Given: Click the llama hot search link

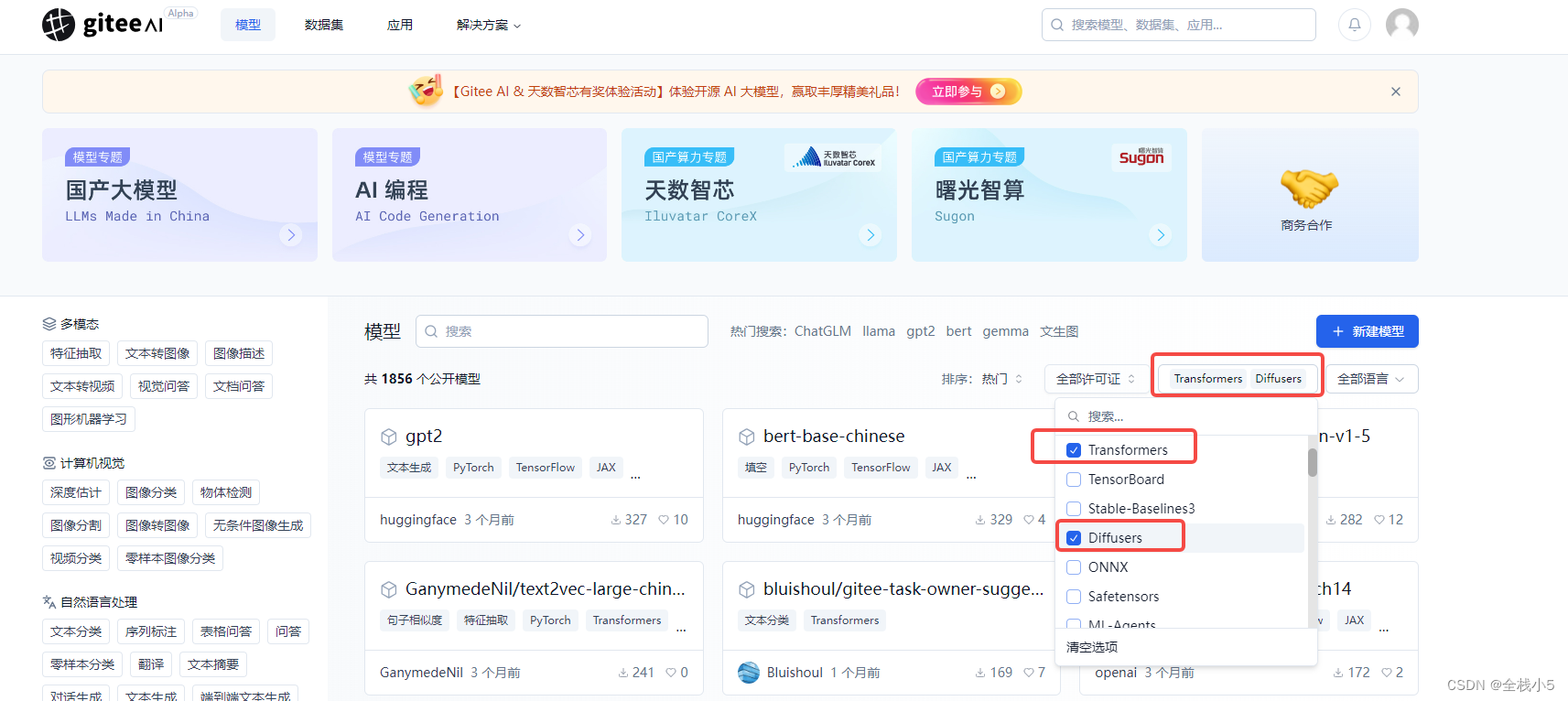Looking at the screenshot, I should (879, 331).
